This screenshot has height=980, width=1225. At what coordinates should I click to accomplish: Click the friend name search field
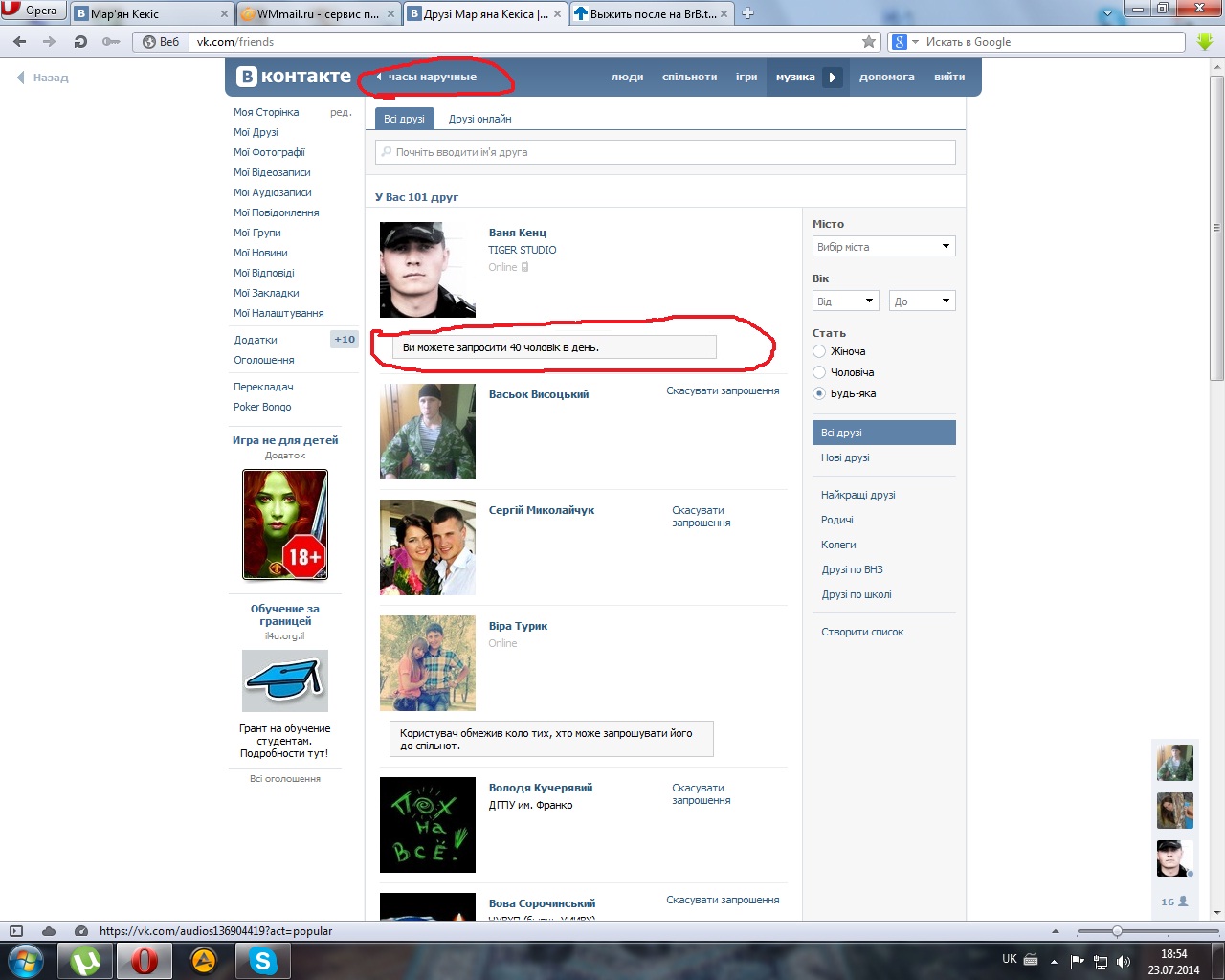pos(665,152)
